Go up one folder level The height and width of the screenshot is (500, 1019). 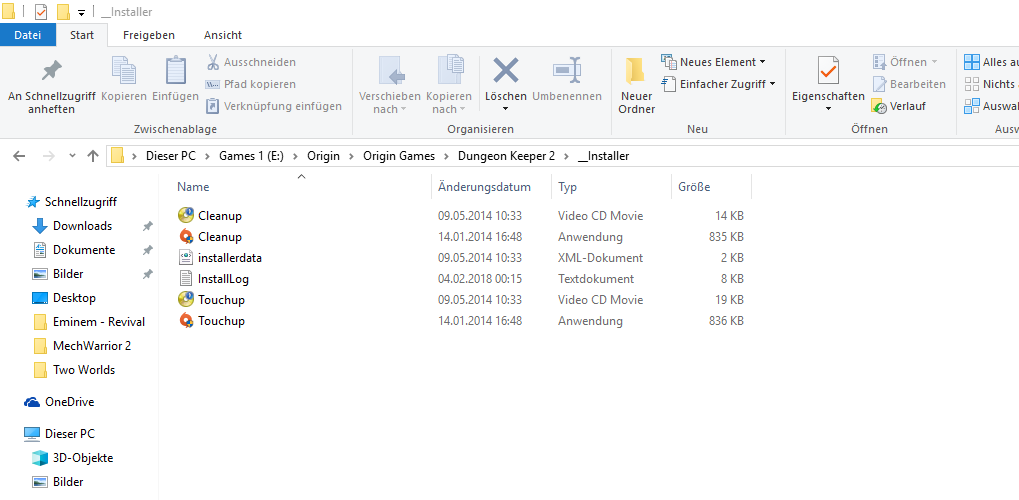(x=93, y=156)
